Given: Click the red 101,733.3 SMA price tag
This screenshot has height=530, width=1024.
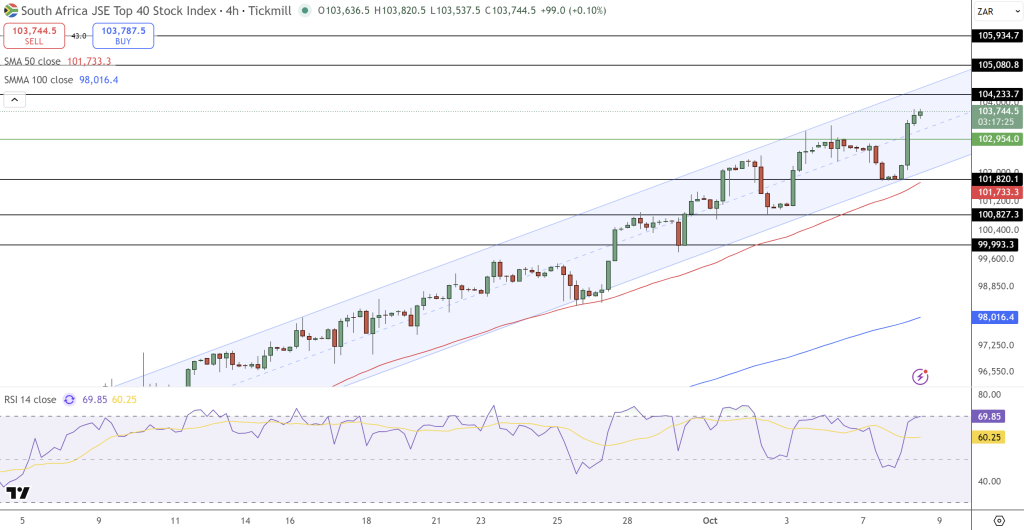Looking at the screenshot, I should click(x=998, y=191).
